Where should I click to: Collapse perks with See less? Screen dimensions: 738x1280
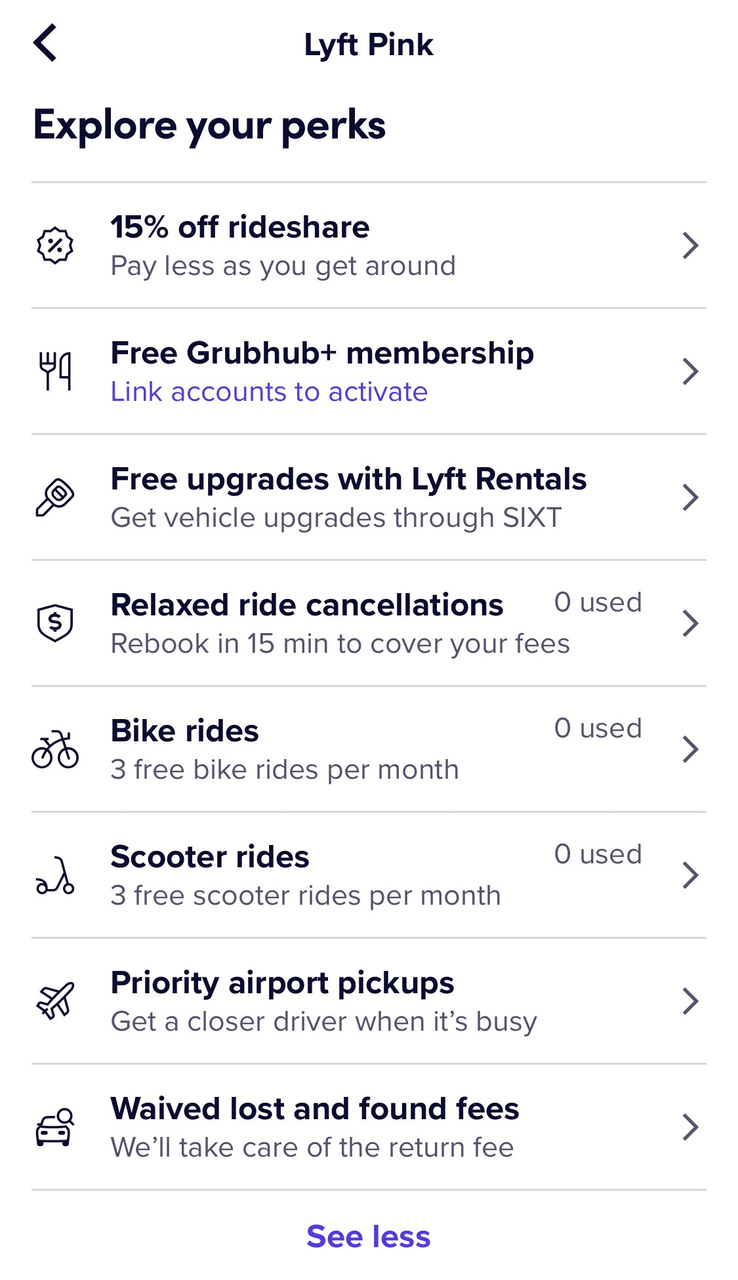tap(369, 1237)
